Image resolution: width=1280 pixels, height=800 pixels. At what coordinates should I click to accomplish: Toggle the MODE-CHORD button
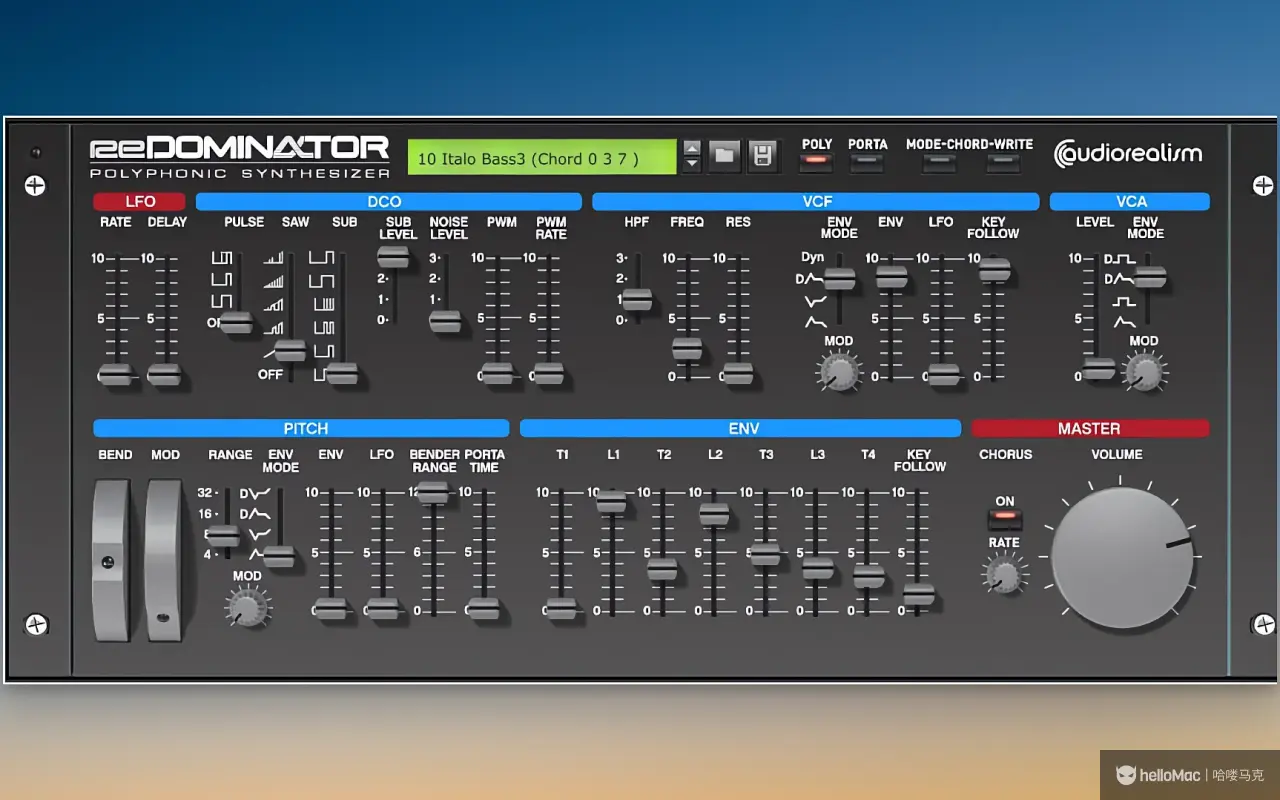pos(939,160)
